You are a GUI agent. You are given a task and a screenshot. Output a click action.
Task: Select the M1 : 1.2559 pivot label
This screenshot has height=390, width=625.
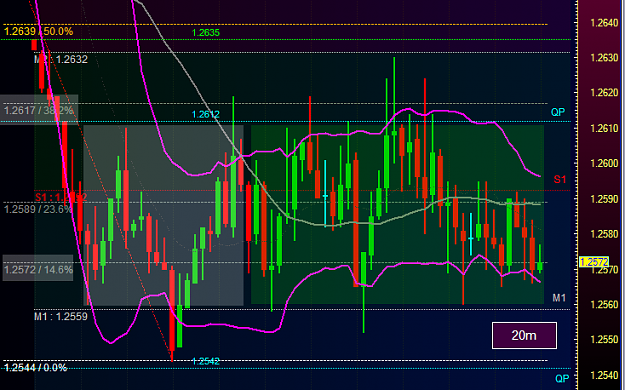61,317
